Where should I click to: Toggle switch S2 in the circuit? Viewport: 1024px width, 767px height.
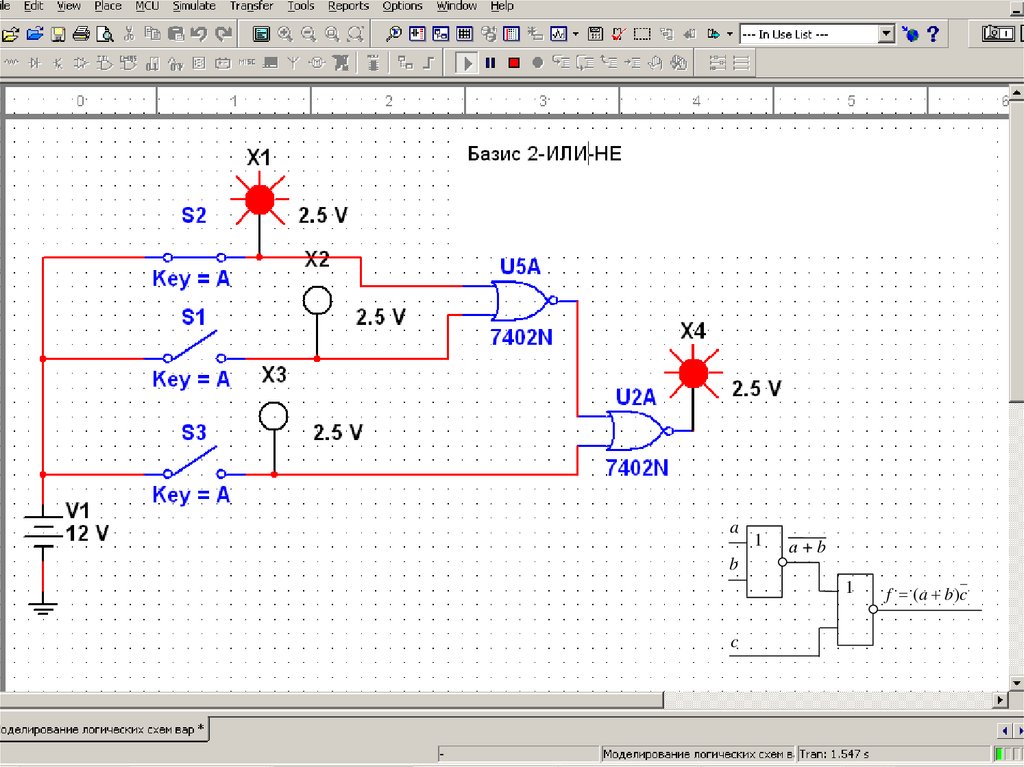195,256
